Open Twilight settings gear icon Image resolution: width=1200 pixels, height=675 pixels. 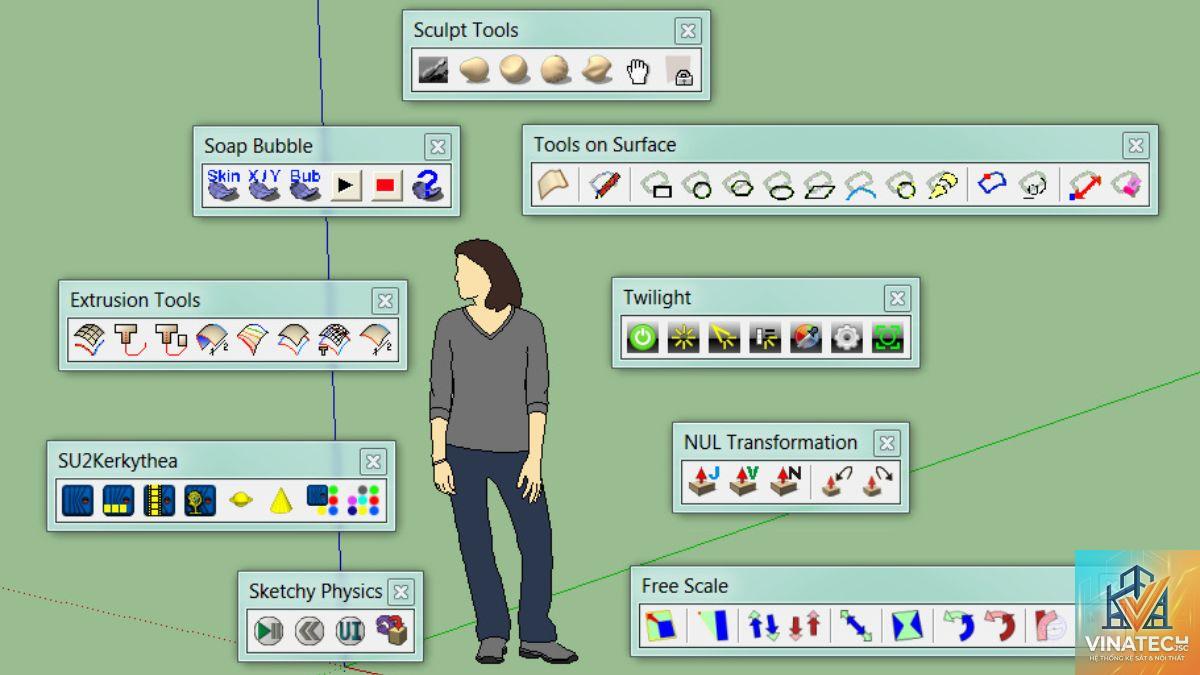pyautogui.click(x=846, y=338)
